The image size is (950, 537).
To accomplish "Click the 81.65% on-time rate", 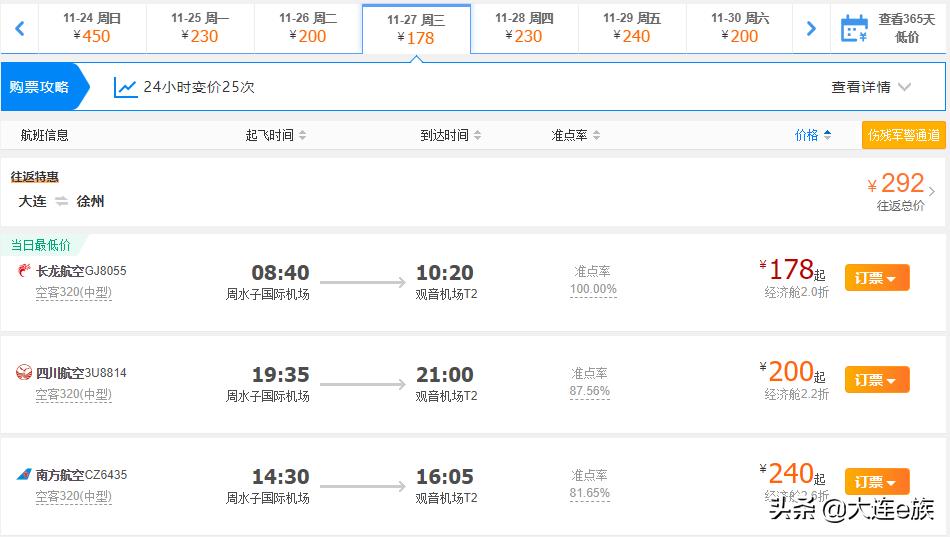I will click(x=590, y=493).
